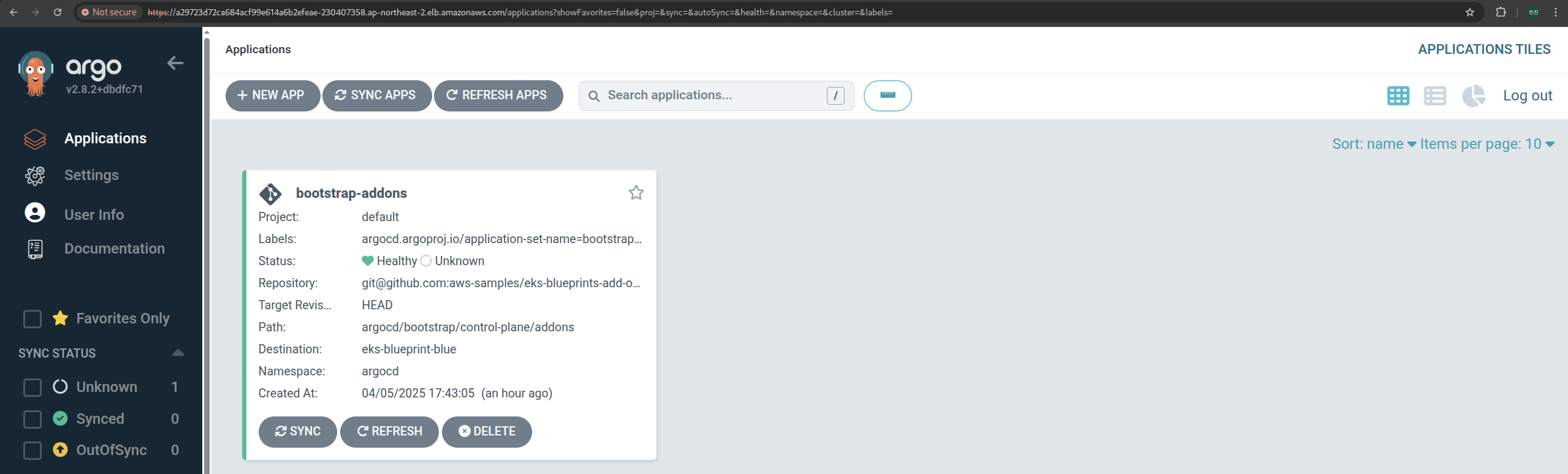Open the Items per page dropdown
Image resolution: width=1568 pixels, height=474 pixels.
pyautogui.click(x=1487, y=144)
